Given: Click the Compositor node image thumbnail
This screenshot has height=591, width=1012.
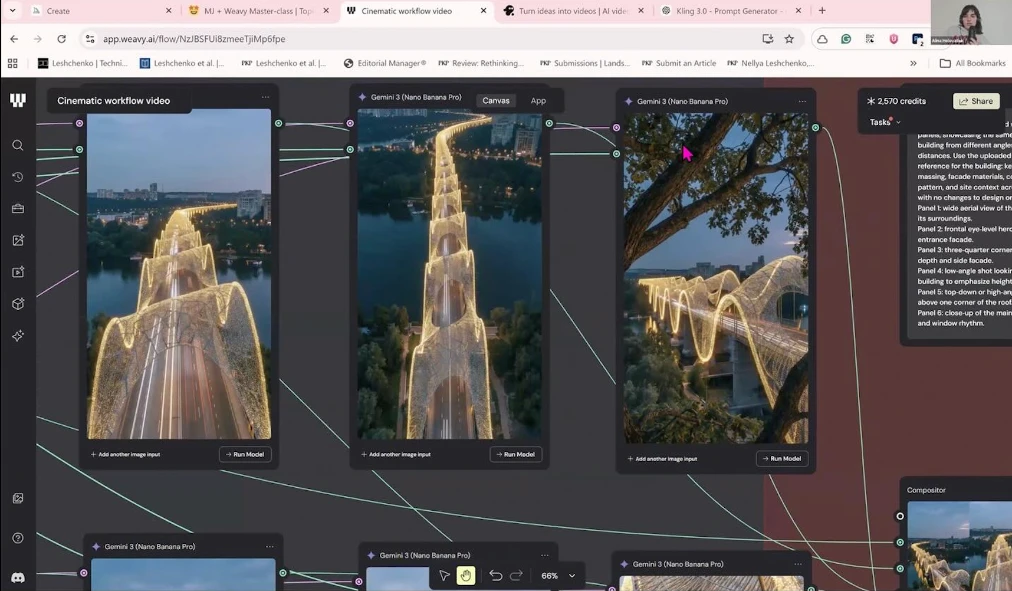Looking at the screenshot, I should click(x=958, y=547).
